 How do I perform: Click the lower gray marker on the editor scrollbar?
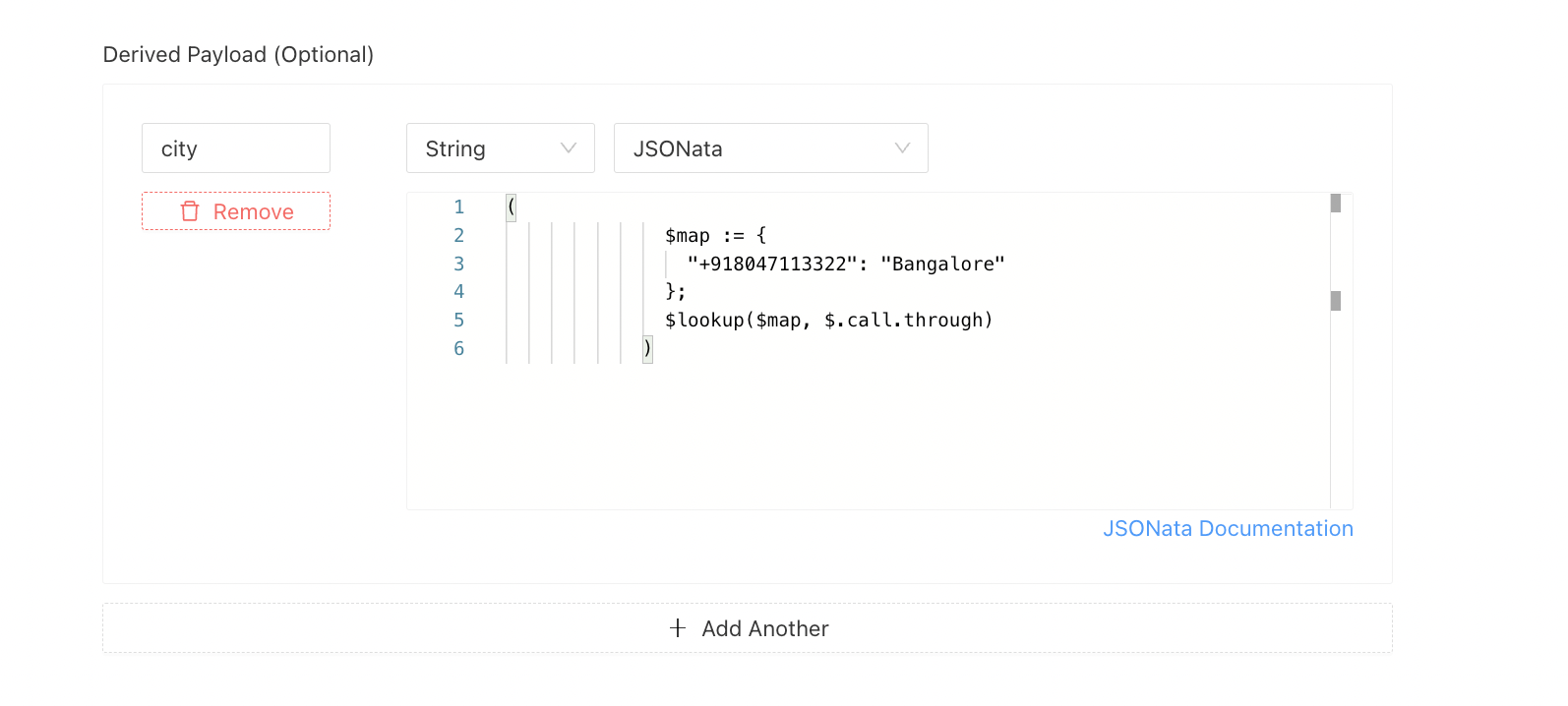[x=1336, y=301]
